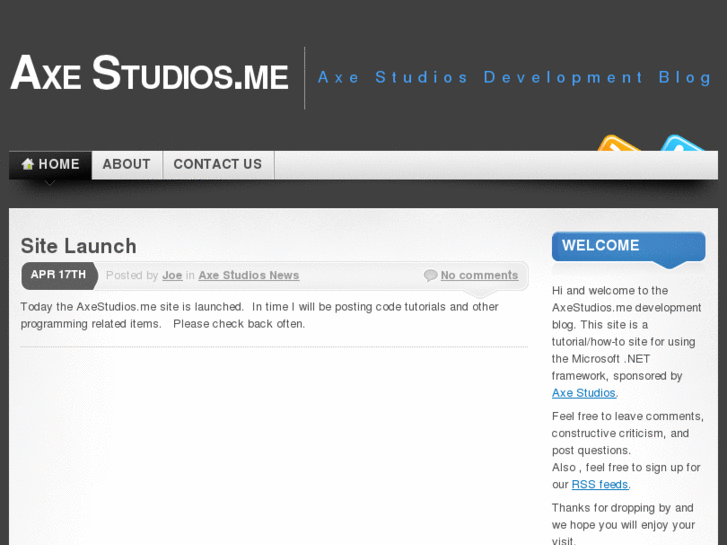
Task: Click the speech bubble comments icon
Action: point(430,275)
